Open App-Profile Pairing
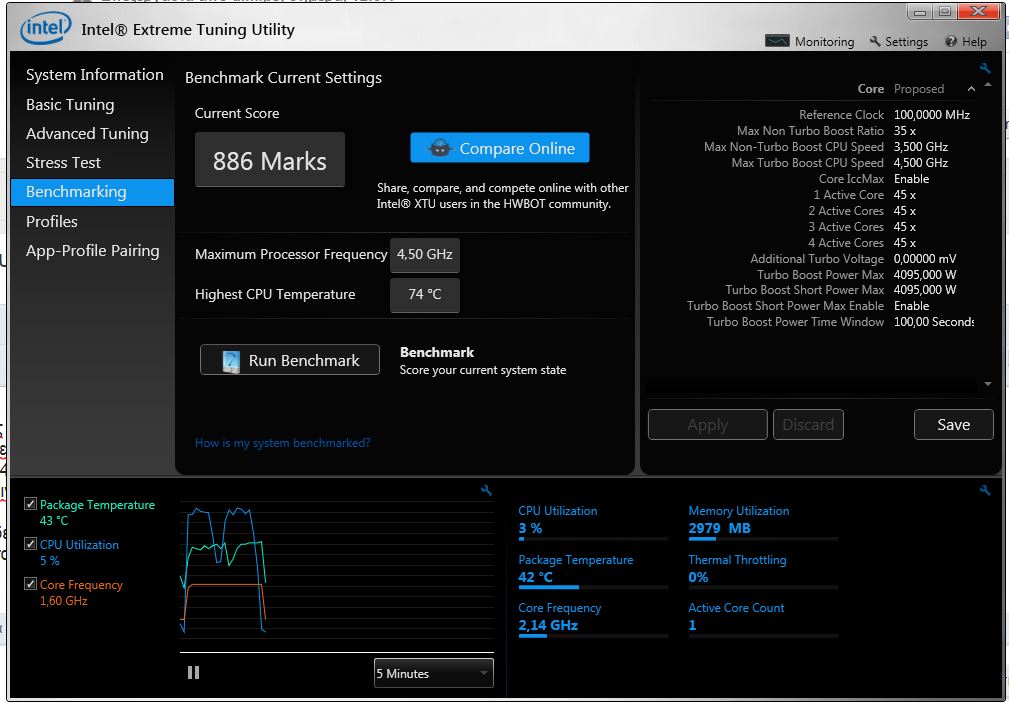Viewport: 1009px width, 703px height. [93, 250]
